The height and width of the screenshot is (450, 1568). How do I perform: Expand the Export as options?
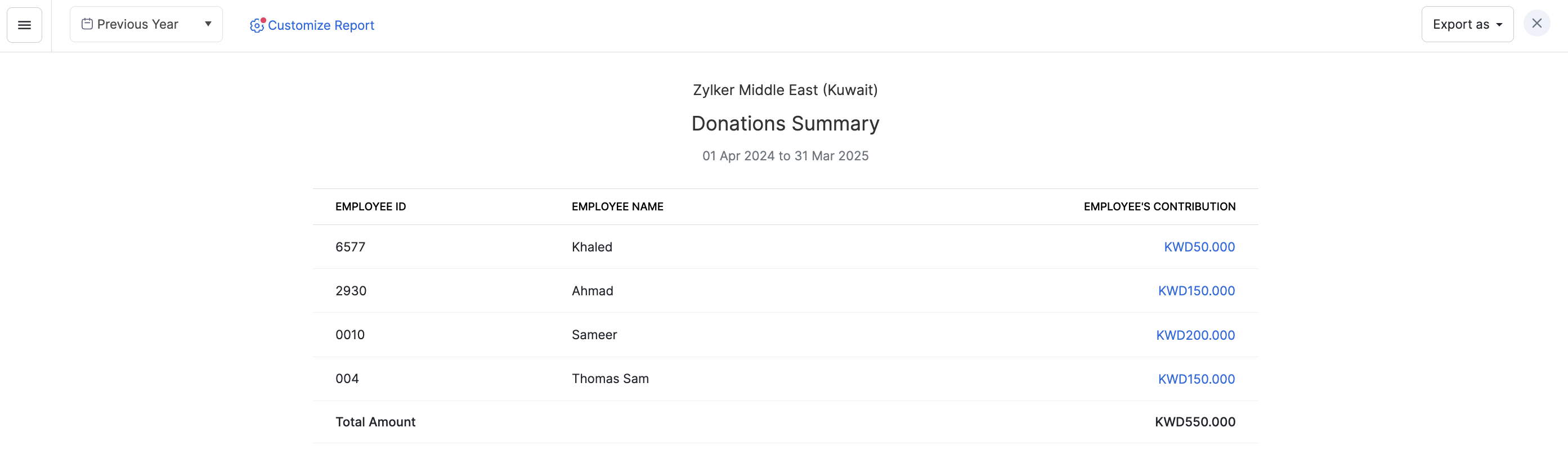pyautogui.click(x=1467, y=24)
